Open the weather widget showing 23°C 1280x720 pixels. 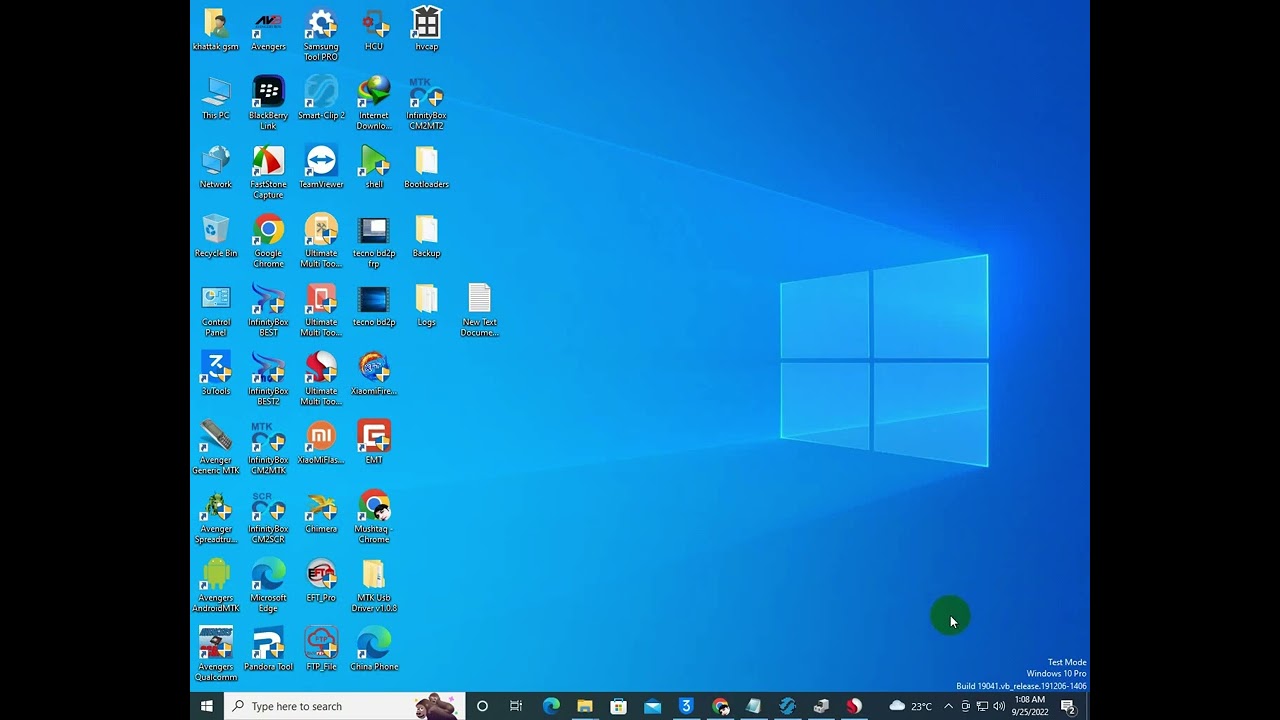911,706
